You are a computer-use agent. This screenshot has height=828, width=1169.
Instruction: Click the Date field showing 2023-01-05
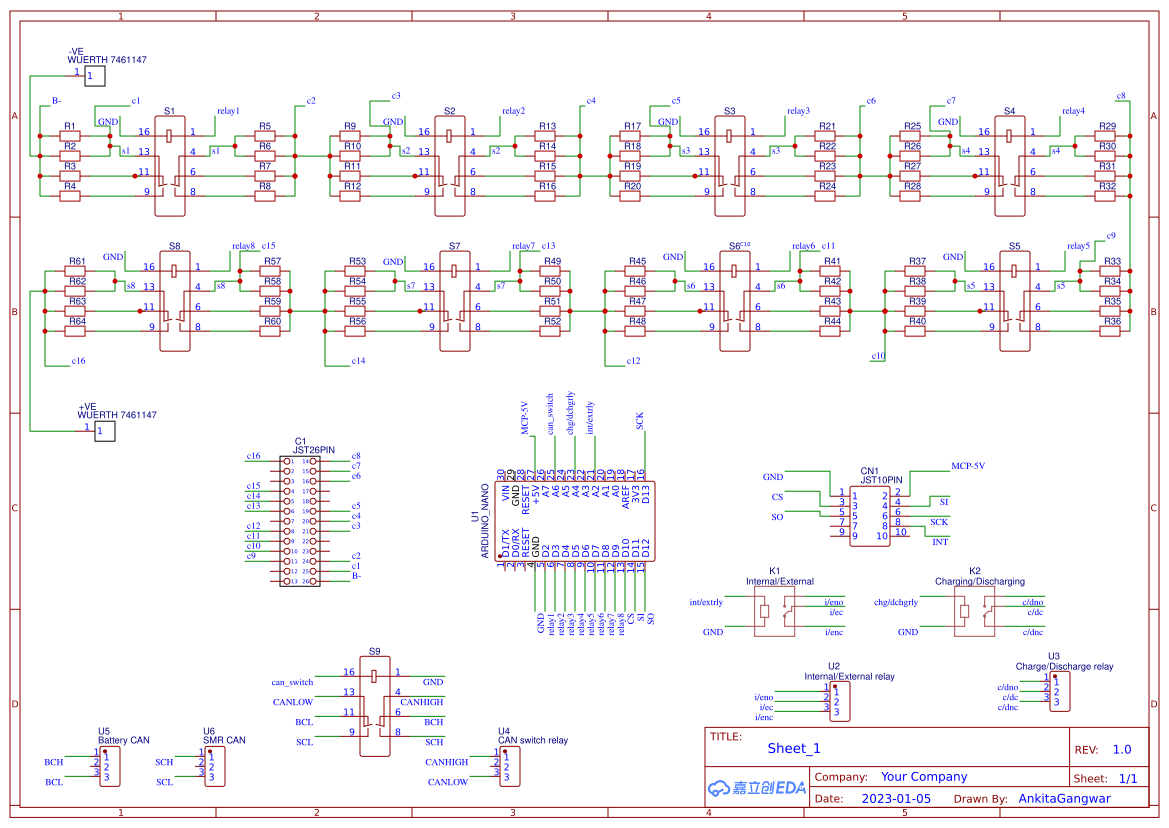pyautogui.click(x=898, y=798)
